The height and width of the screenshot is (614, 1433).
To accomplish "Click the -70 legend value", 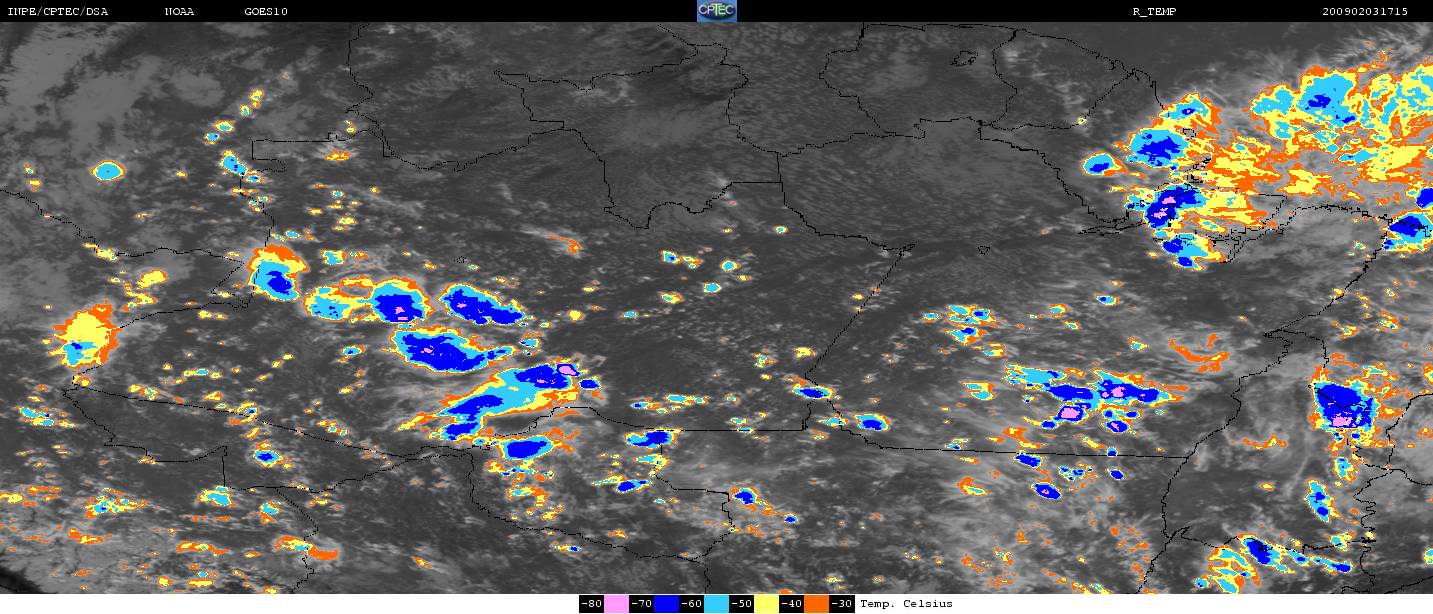I will [x=641, y=604].
